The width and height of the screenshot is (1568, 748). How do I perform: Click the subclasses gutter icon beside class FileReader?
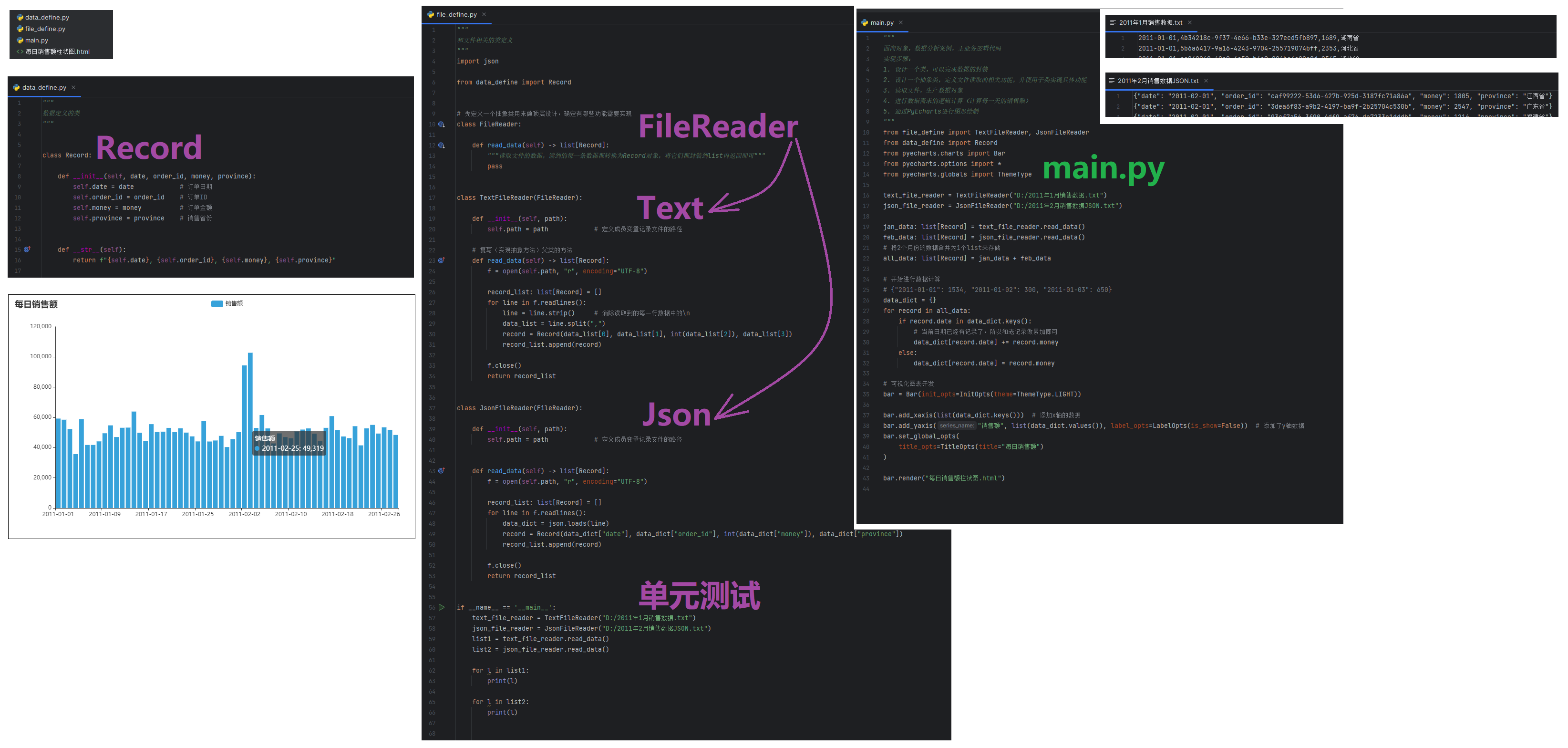click(442, 124)
